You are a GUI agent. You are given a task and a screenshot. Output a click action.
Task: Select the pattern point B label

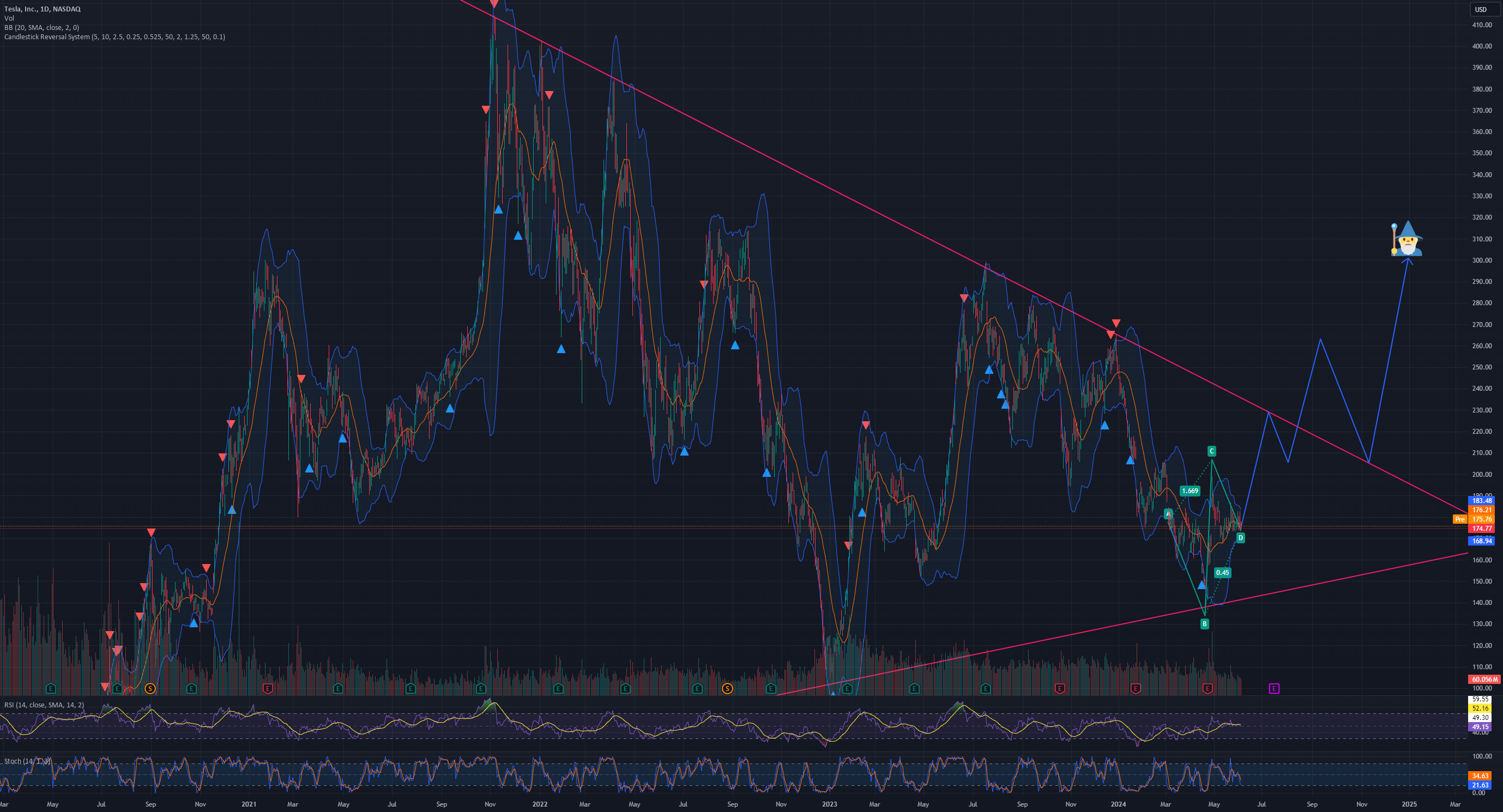(x=1204, y=624)
